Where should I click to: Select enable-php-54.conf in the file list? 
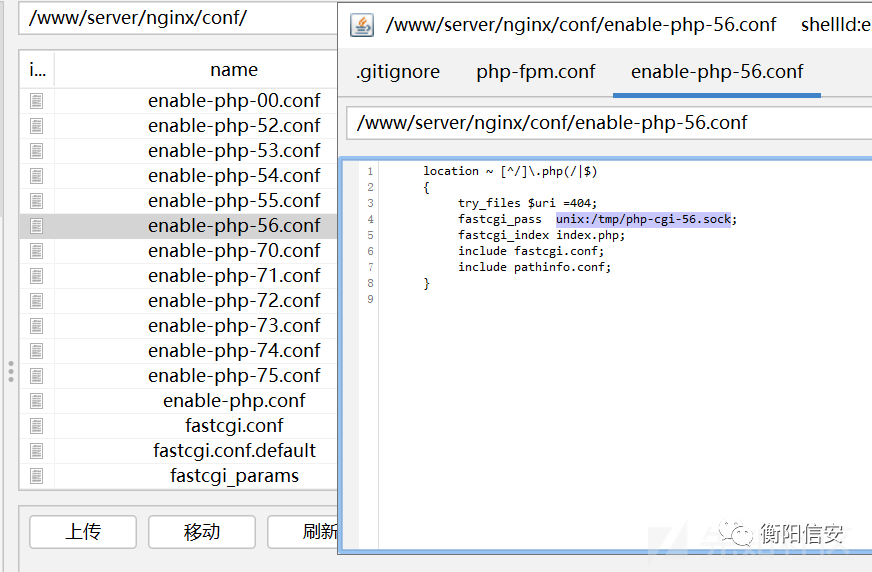[x=234, y=176]
